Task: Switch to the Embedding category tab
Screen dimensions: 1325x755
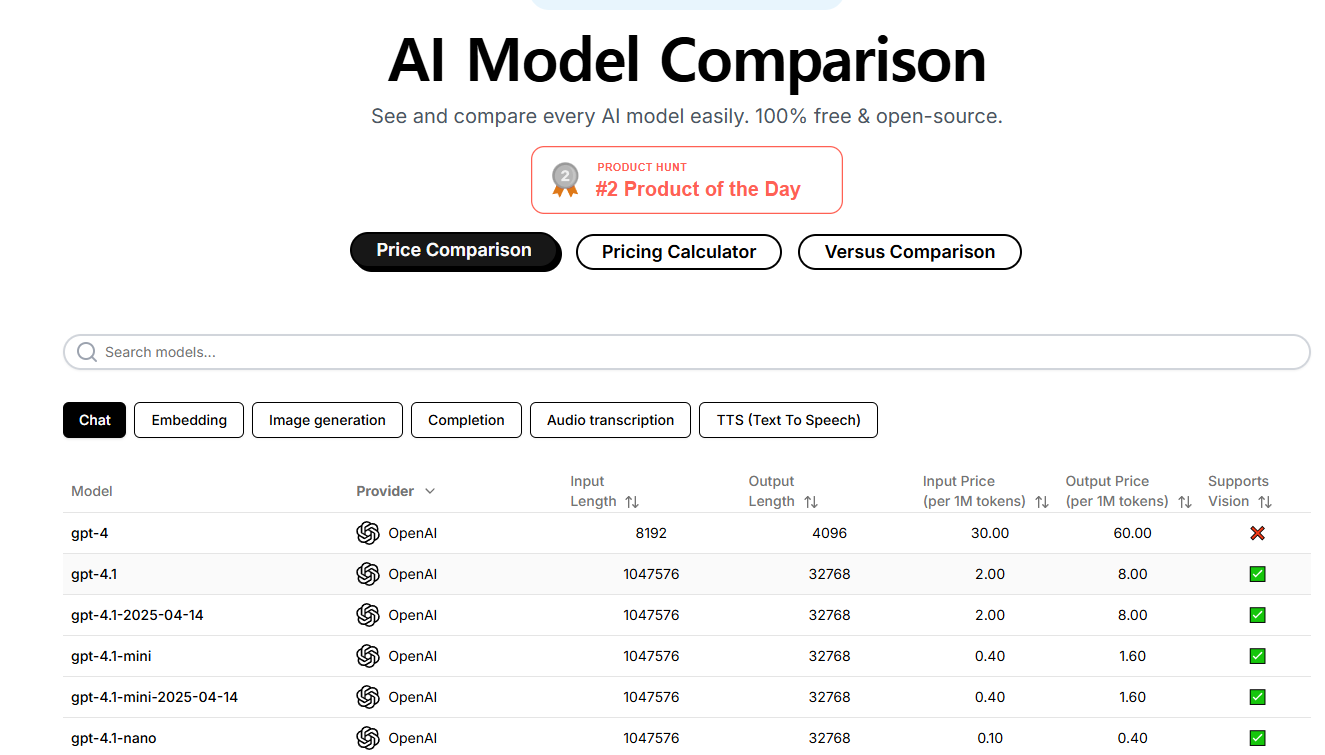Action: 189,420
